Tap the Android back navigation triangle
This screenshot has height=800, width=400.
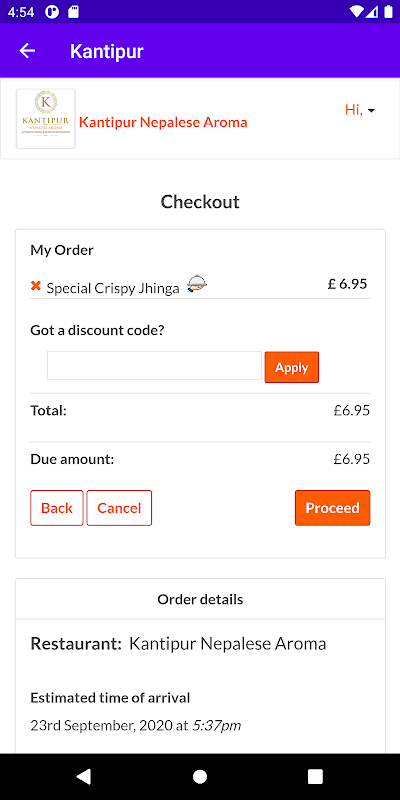pyautogui.click(x=84, y=777)
